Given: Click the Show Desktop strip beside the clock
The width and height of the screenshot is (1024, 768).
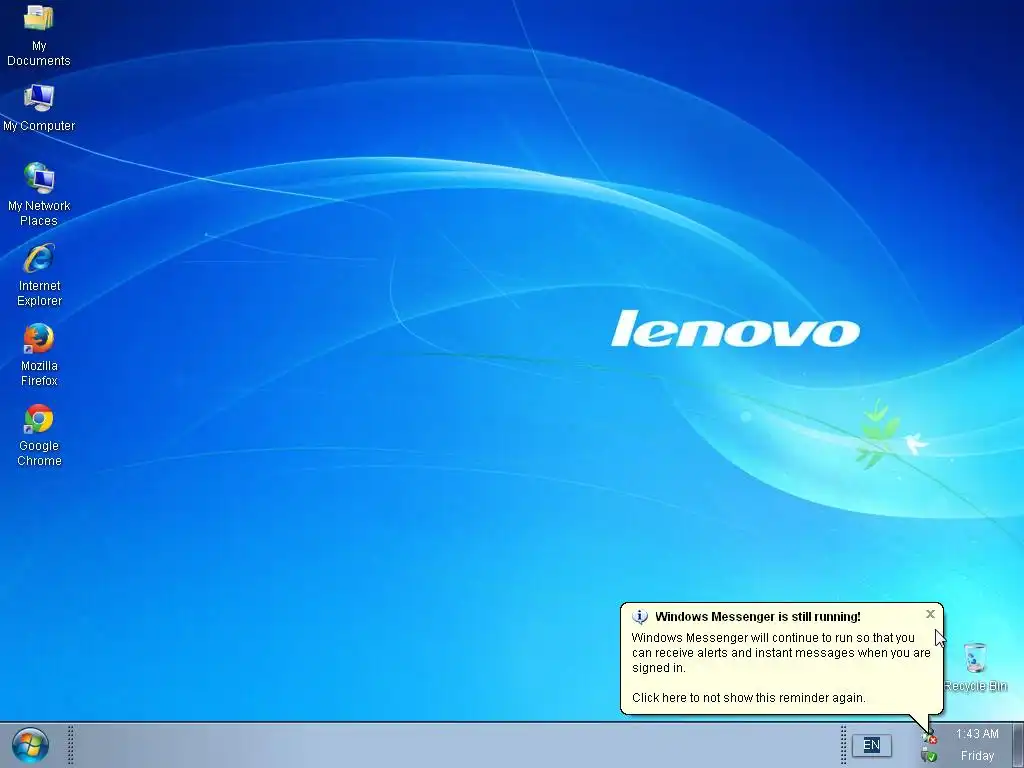Looking at the screenshot, I should pos(1017,745).
